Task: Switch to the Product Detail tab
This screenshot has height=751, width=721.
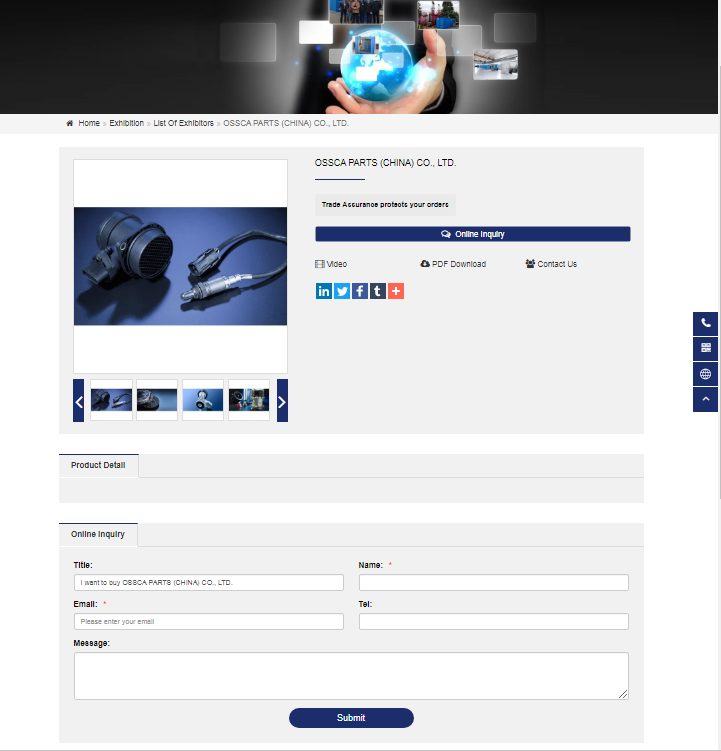Action: click(x=98, y=465)
